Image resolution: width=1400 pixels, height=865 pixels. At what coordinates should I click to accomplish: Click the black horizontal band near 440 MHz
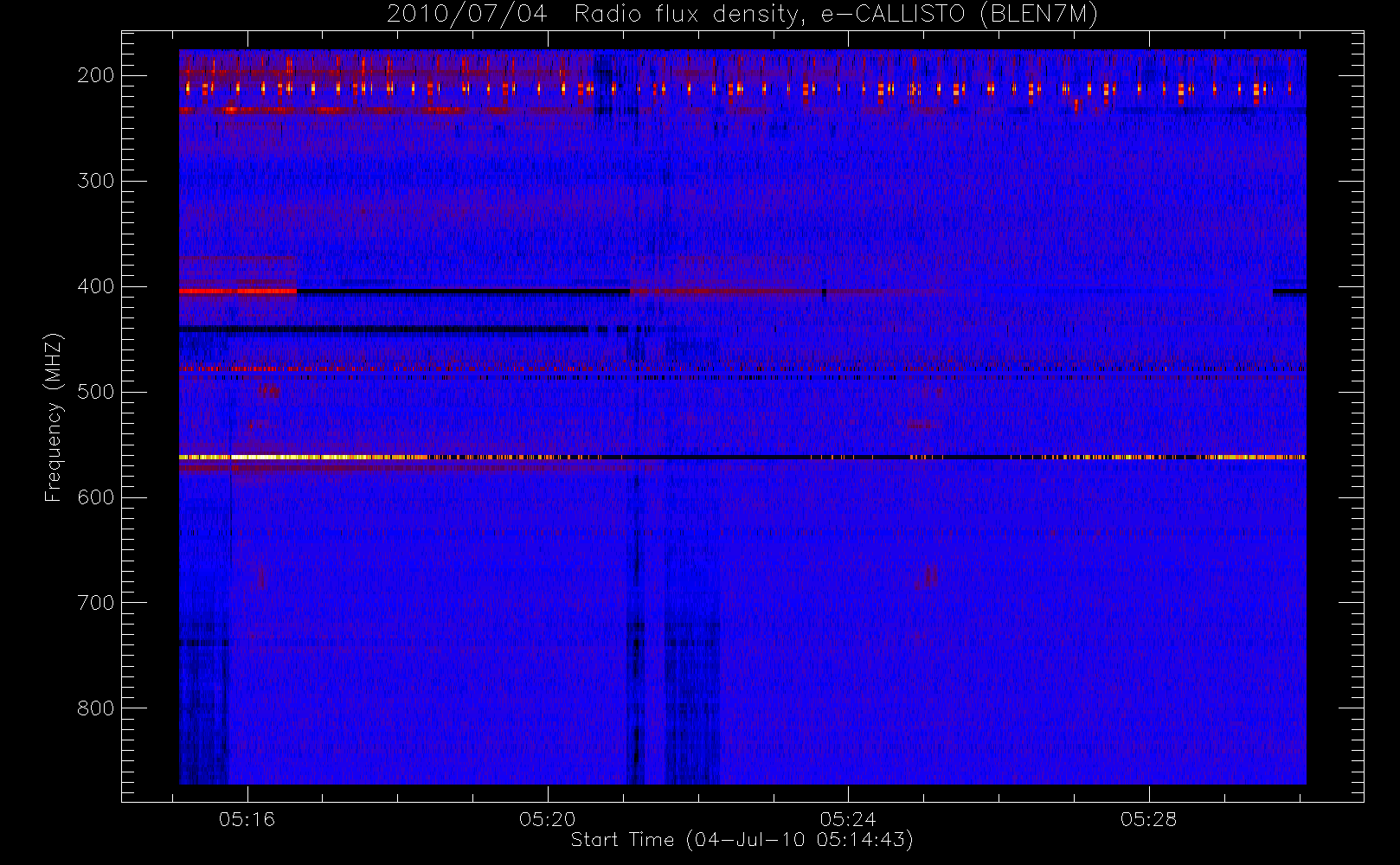383,329
